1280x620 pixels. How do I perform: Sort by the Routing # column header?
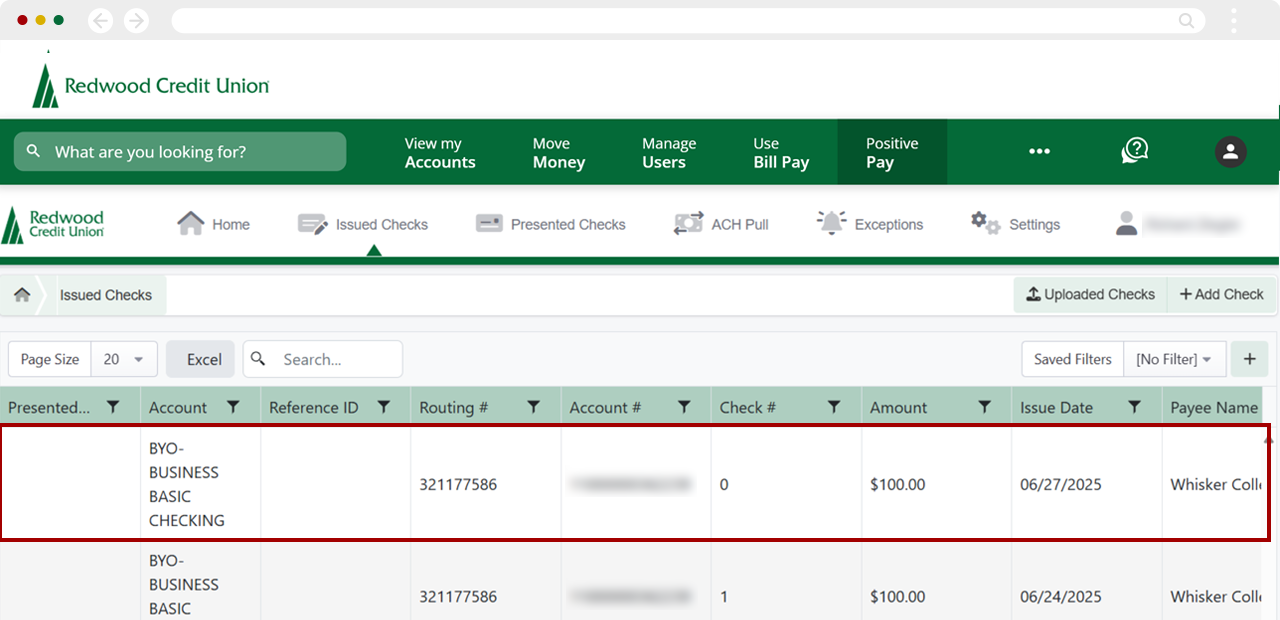pyautogui.click(x=454, y=408)
